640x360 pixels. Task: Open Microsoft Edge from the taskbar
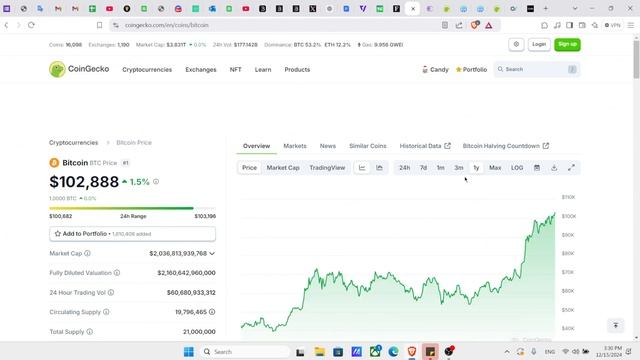point(393,351)
